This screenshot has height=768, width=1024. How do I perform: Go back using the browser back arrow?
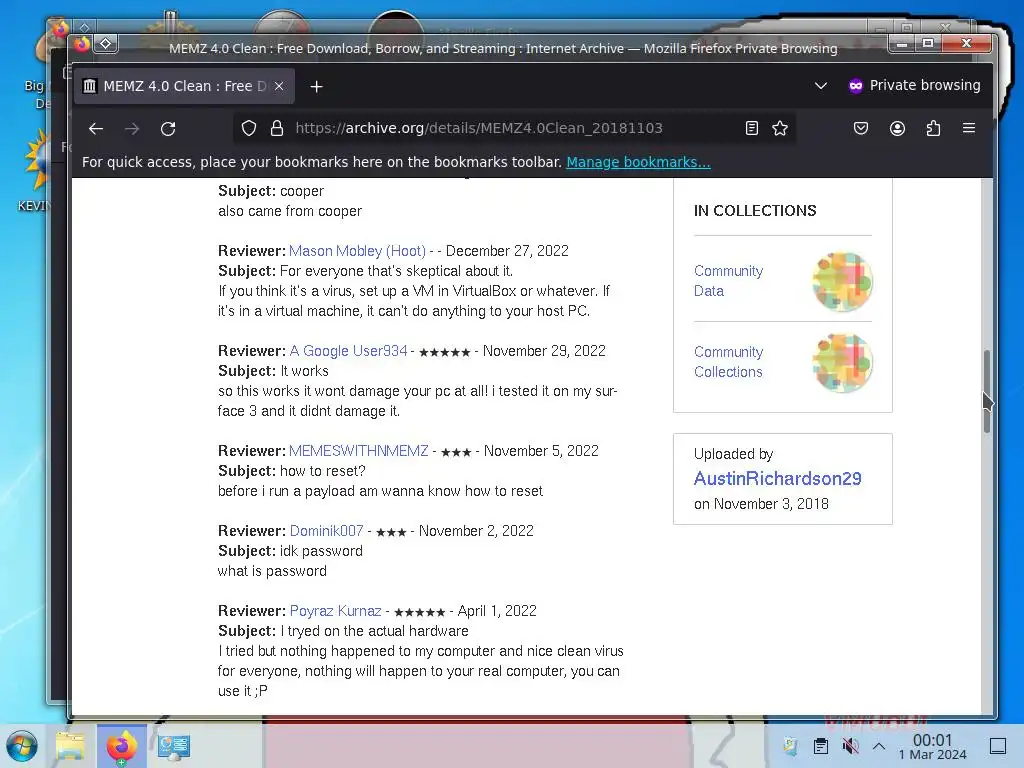coord(96,129)
